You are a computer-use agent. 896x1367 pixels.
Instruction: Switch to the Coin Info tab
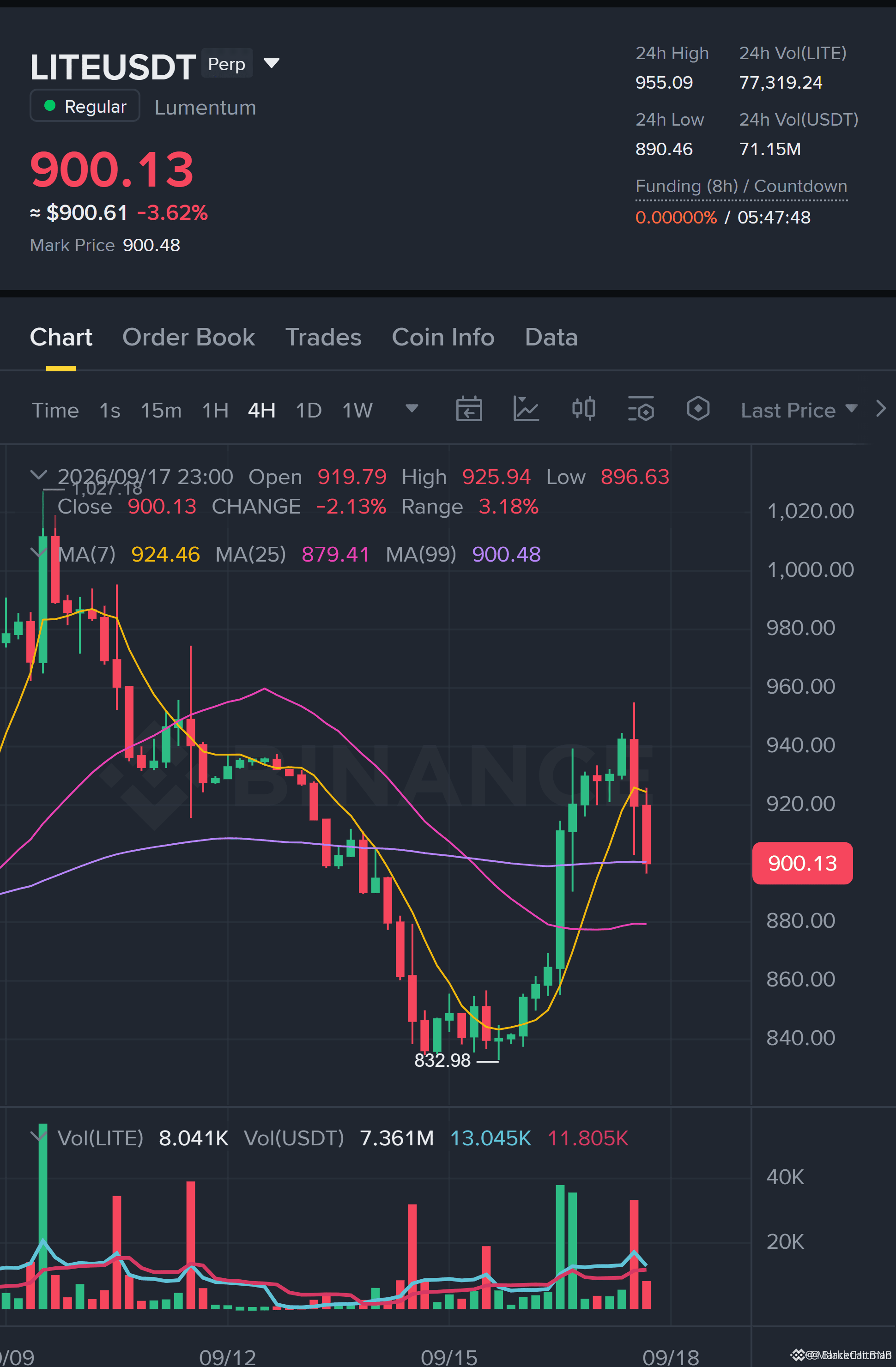(x=443, y=337)
